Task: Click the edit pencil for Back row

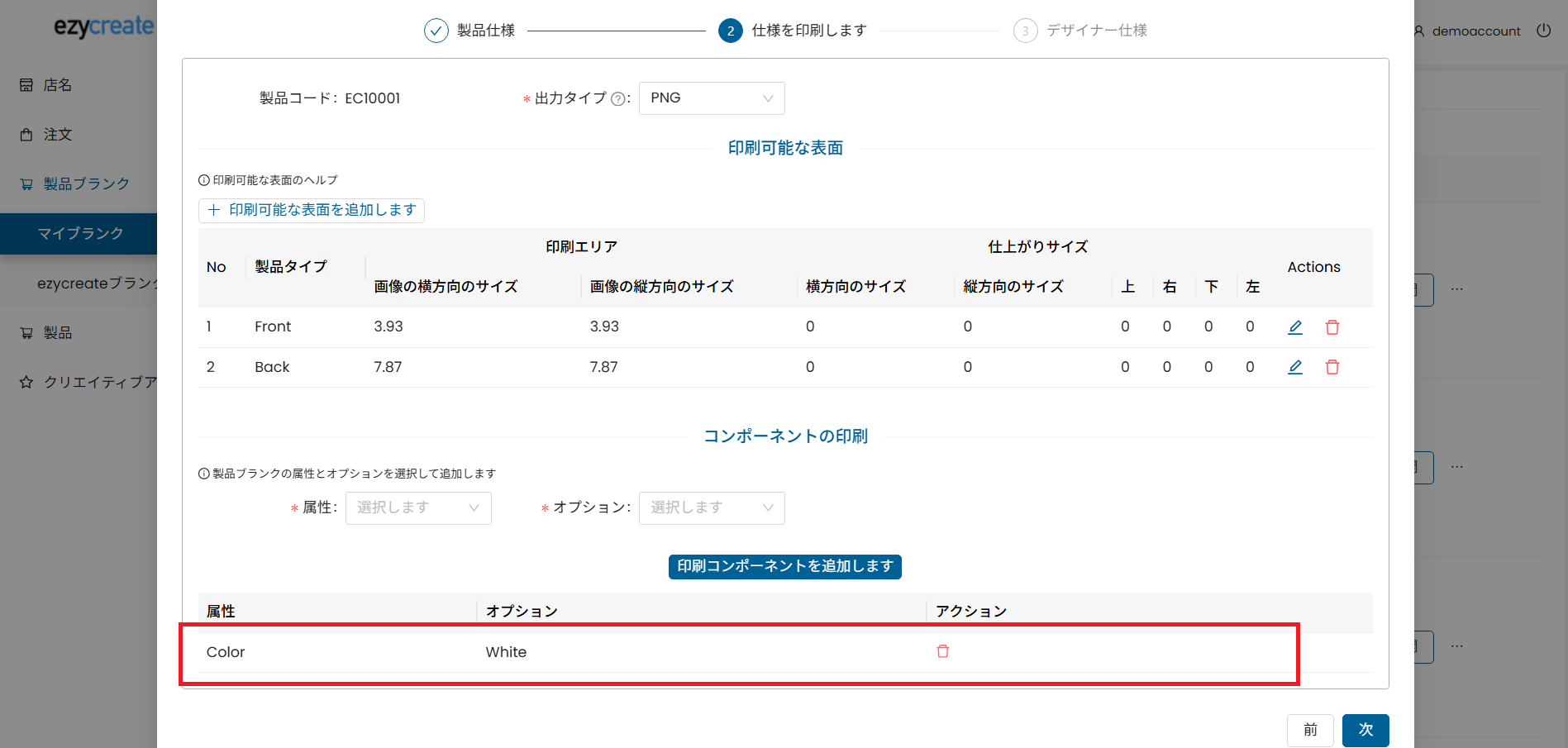Action: tap(1295, 367)
